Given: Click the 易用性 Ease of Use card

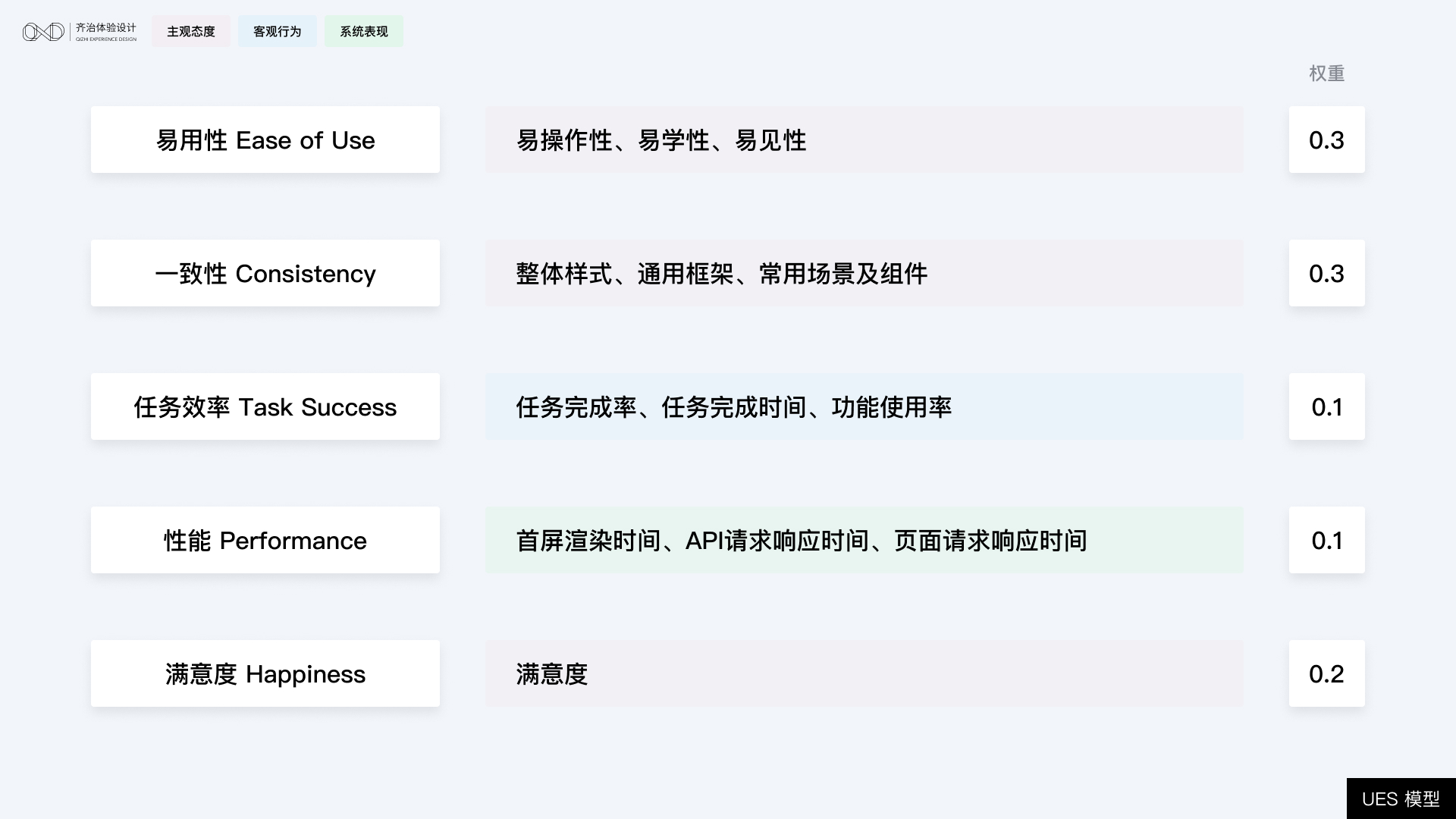Looking at the screenshot, I should pyautogui.click(x=265, y=140).
